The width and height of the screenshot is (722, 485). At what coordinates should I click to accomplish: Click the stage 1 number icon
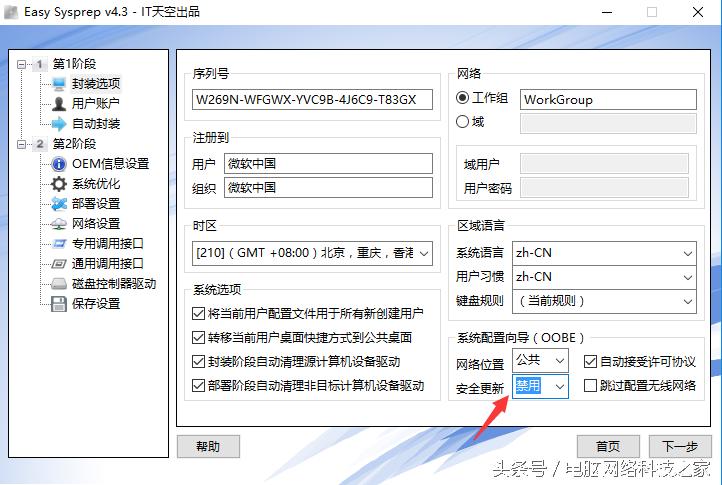click(x=40, y=64)
